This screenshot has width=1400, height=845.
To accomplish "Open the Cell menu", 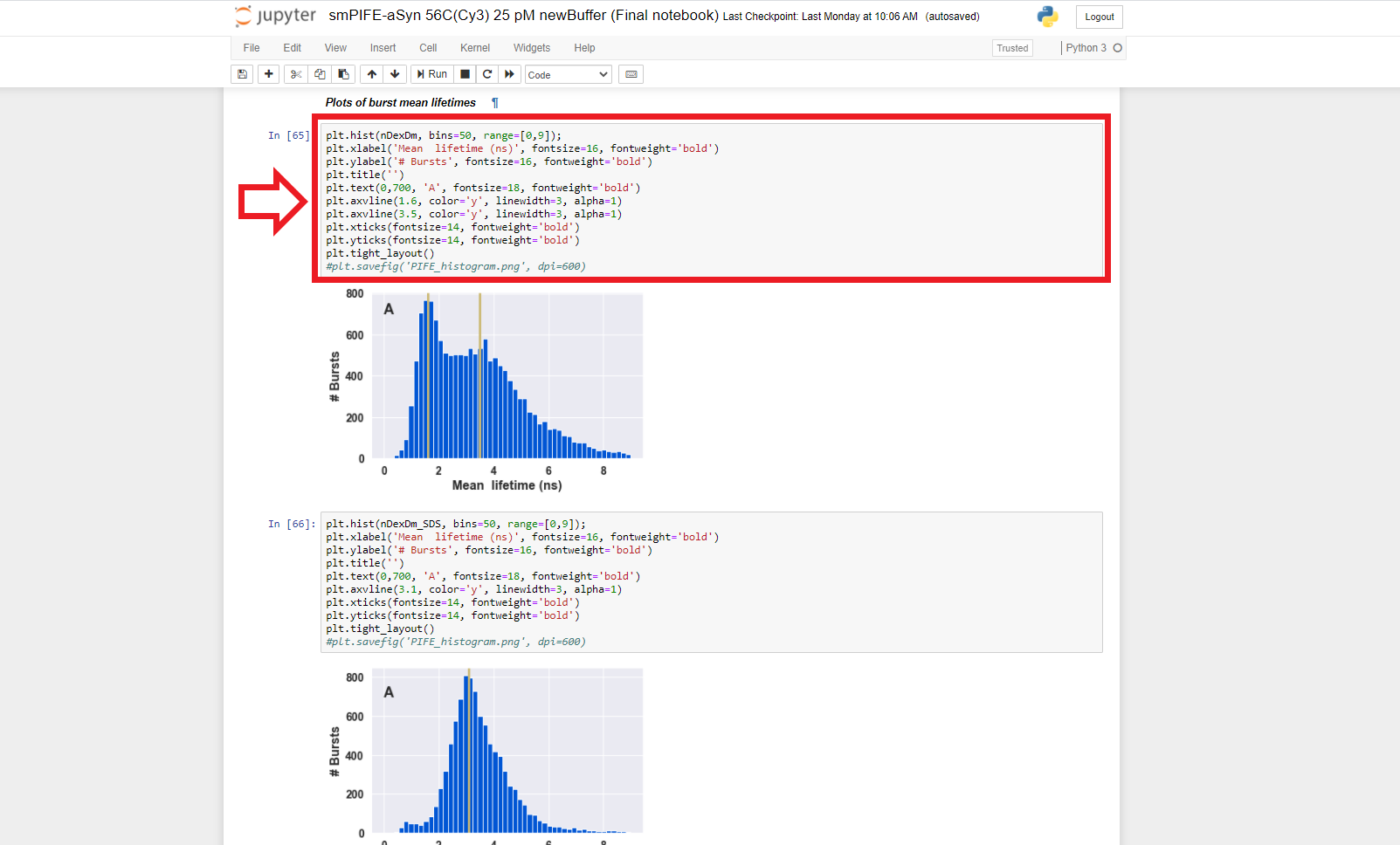I will pos(428,48).
